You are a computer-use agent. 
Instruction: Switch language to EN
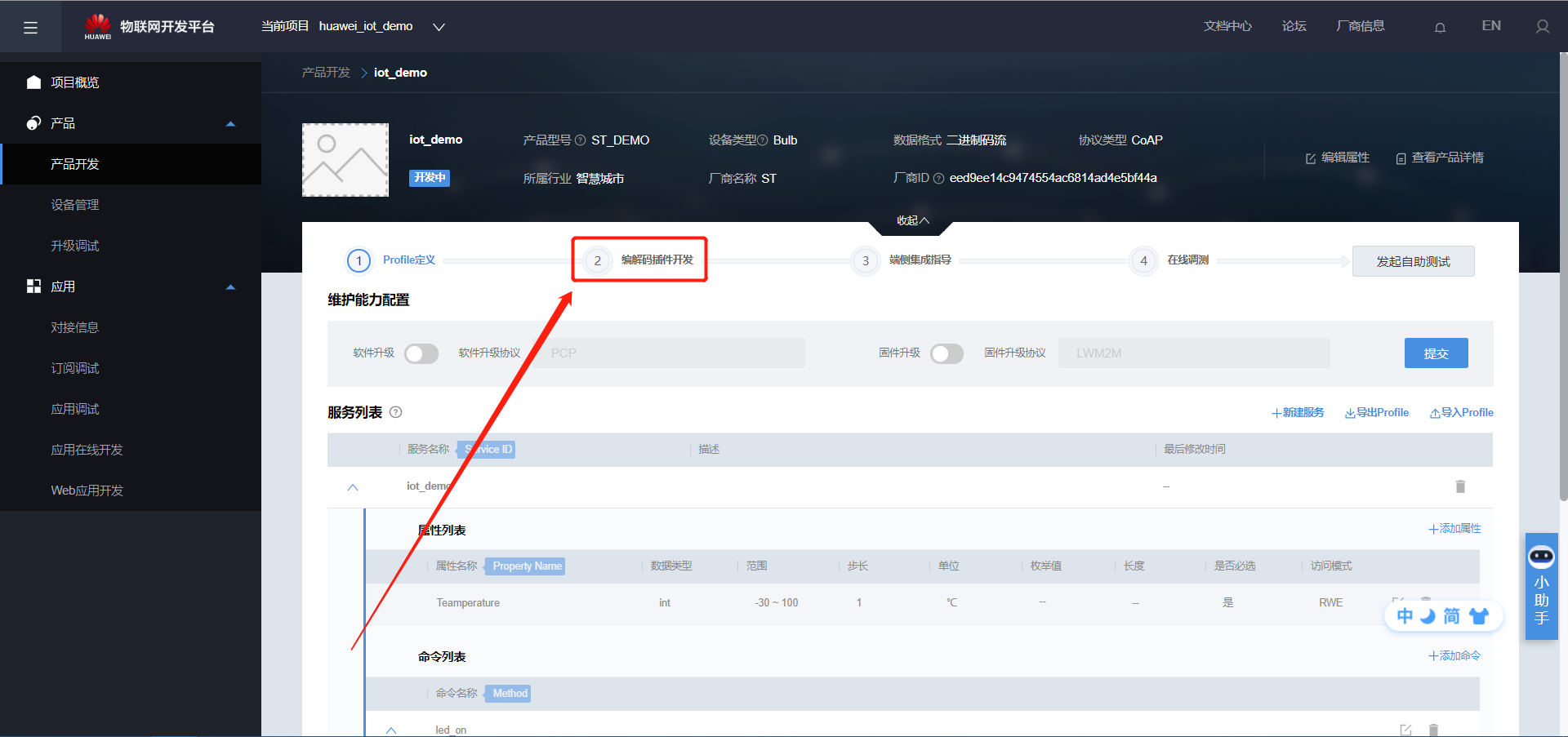(x=1491, y=26)
